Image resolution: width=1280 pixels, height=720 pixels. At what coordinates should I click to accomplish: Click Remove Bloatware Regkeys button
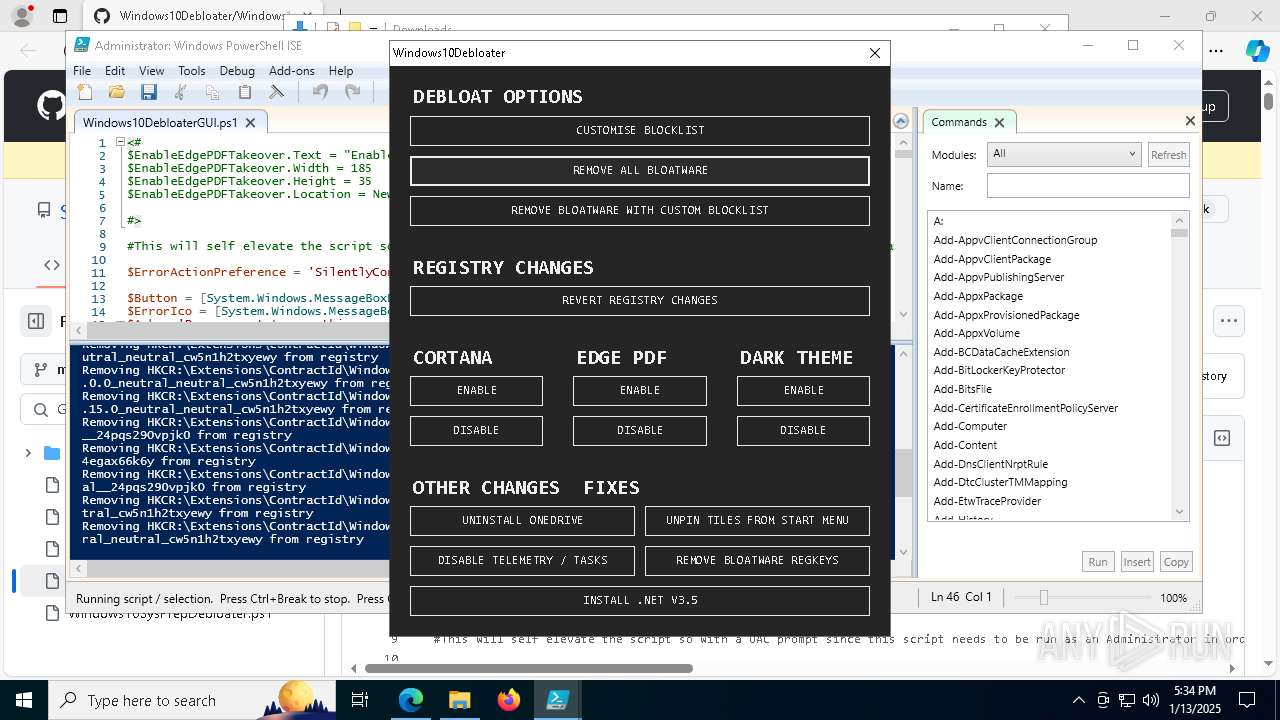tap(757, 560)
